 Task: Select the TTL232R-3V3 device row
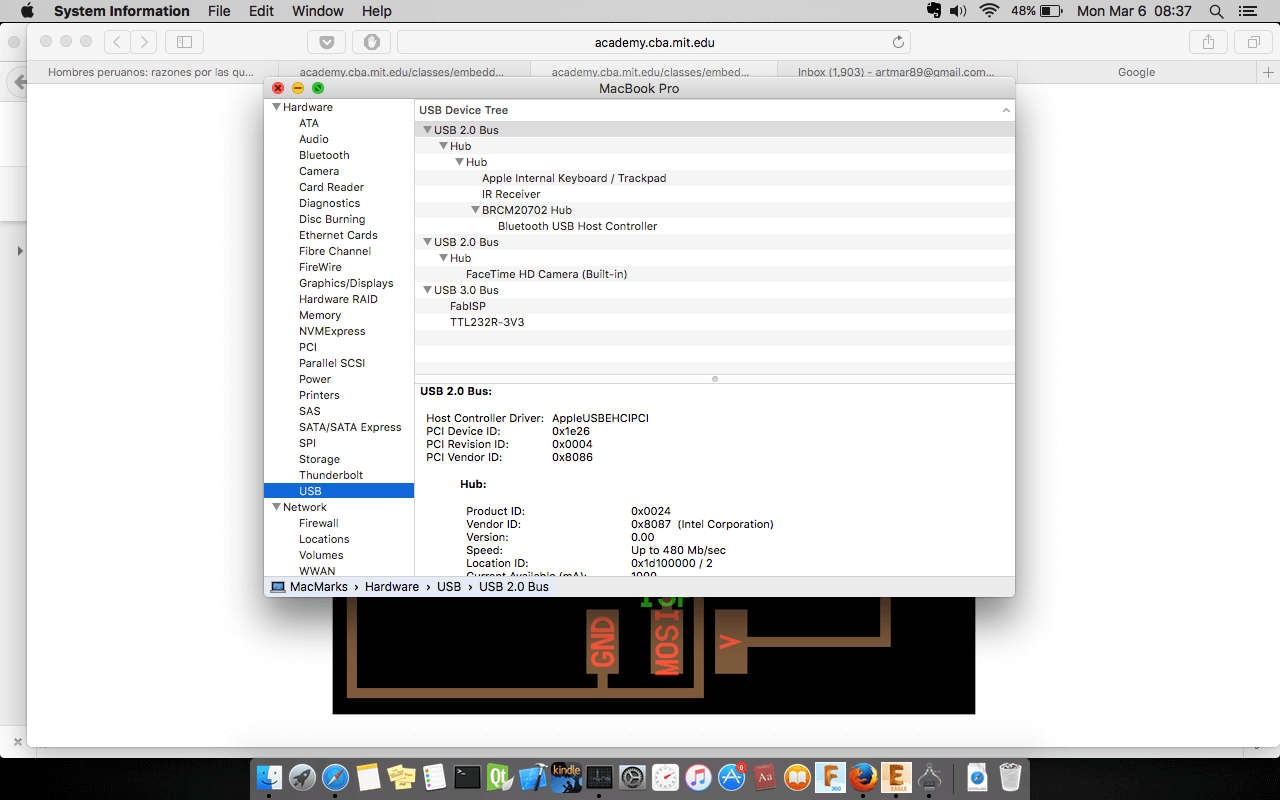(x=715, y=322)
